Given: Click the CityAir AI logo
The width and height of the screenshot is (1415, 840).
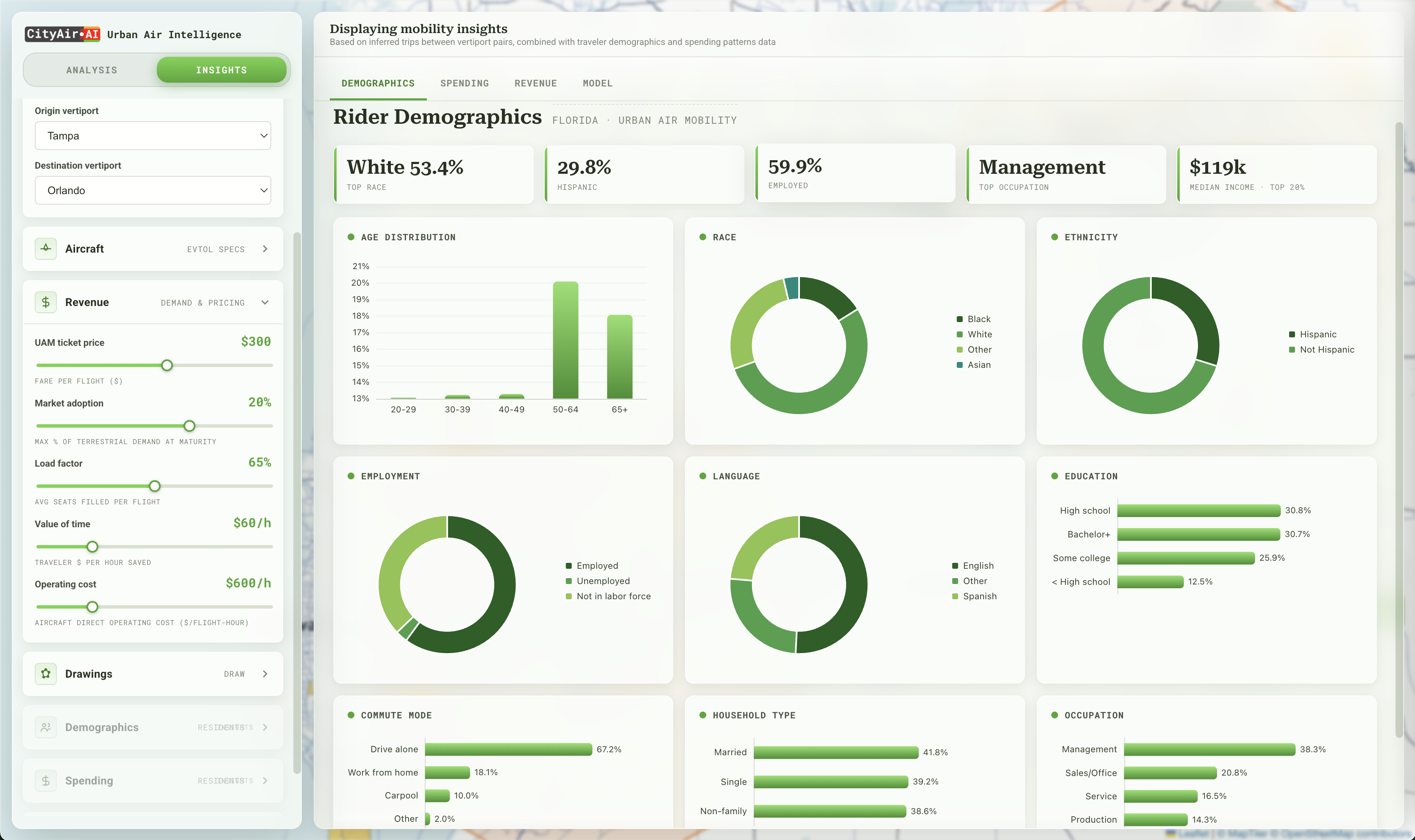Looking at the screenshot, I should [x=63, y=34].
